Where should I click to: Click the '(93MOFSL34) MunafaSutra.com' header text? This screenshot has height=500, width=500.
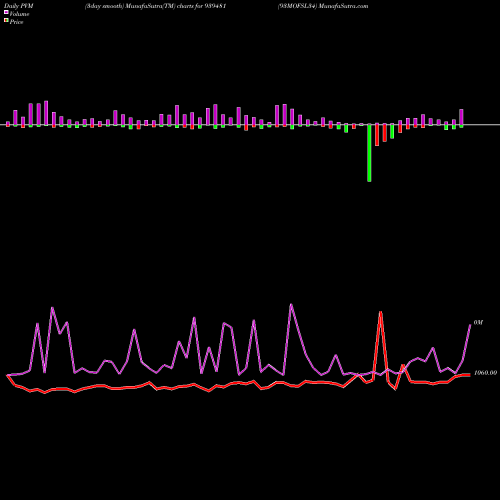[x=323, y=6]
